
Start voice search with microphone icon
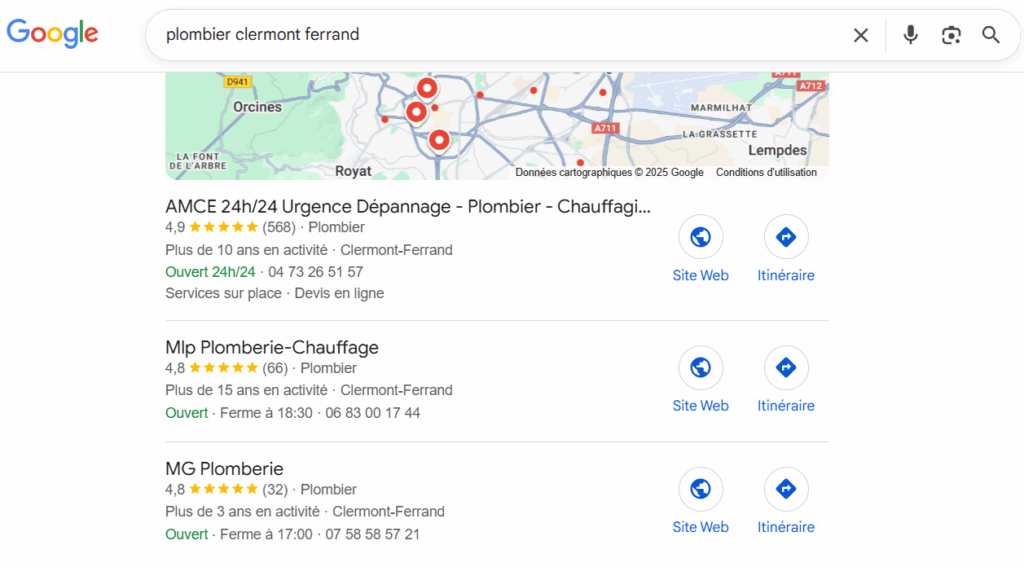(910, 35)
